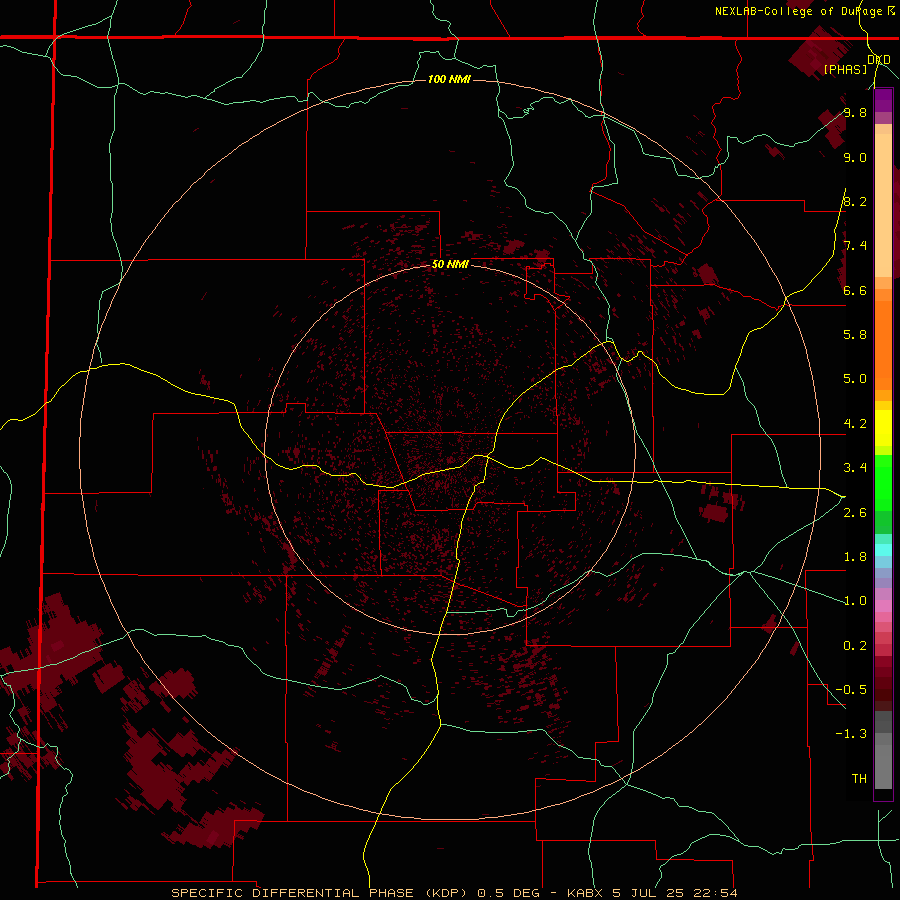Click the 9.8 value on the color scale

(x=855, y=113)
